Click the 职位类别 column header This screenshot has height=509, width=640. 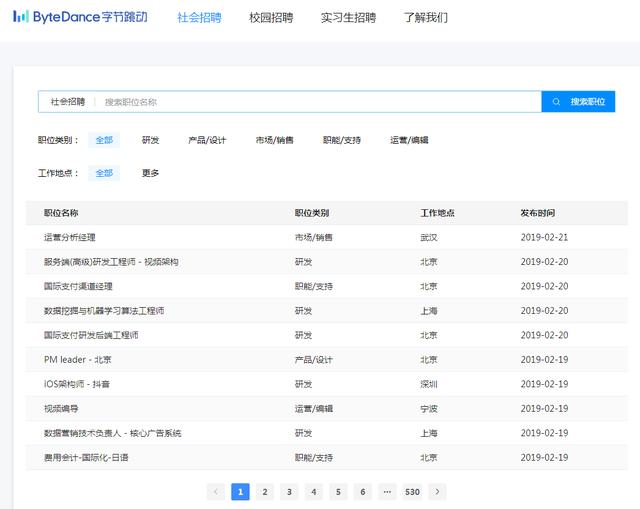312,213
